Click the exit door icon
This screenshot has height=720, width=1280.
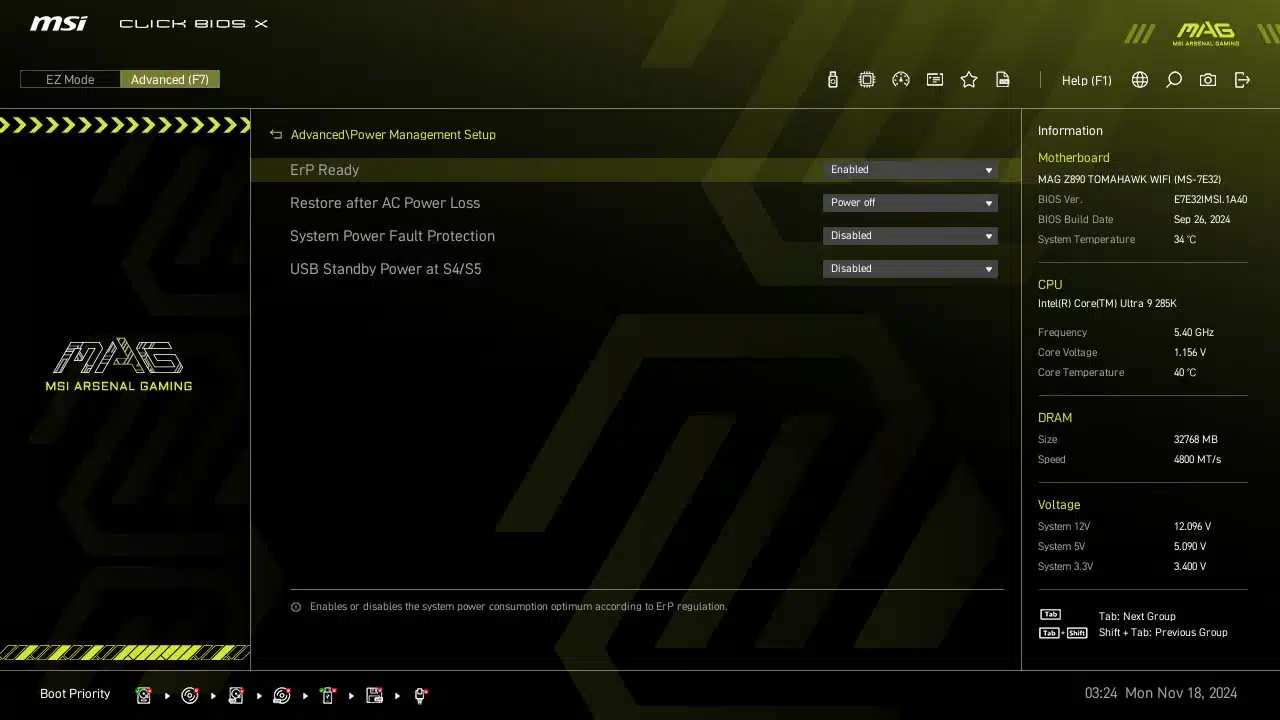point(1242,80)
